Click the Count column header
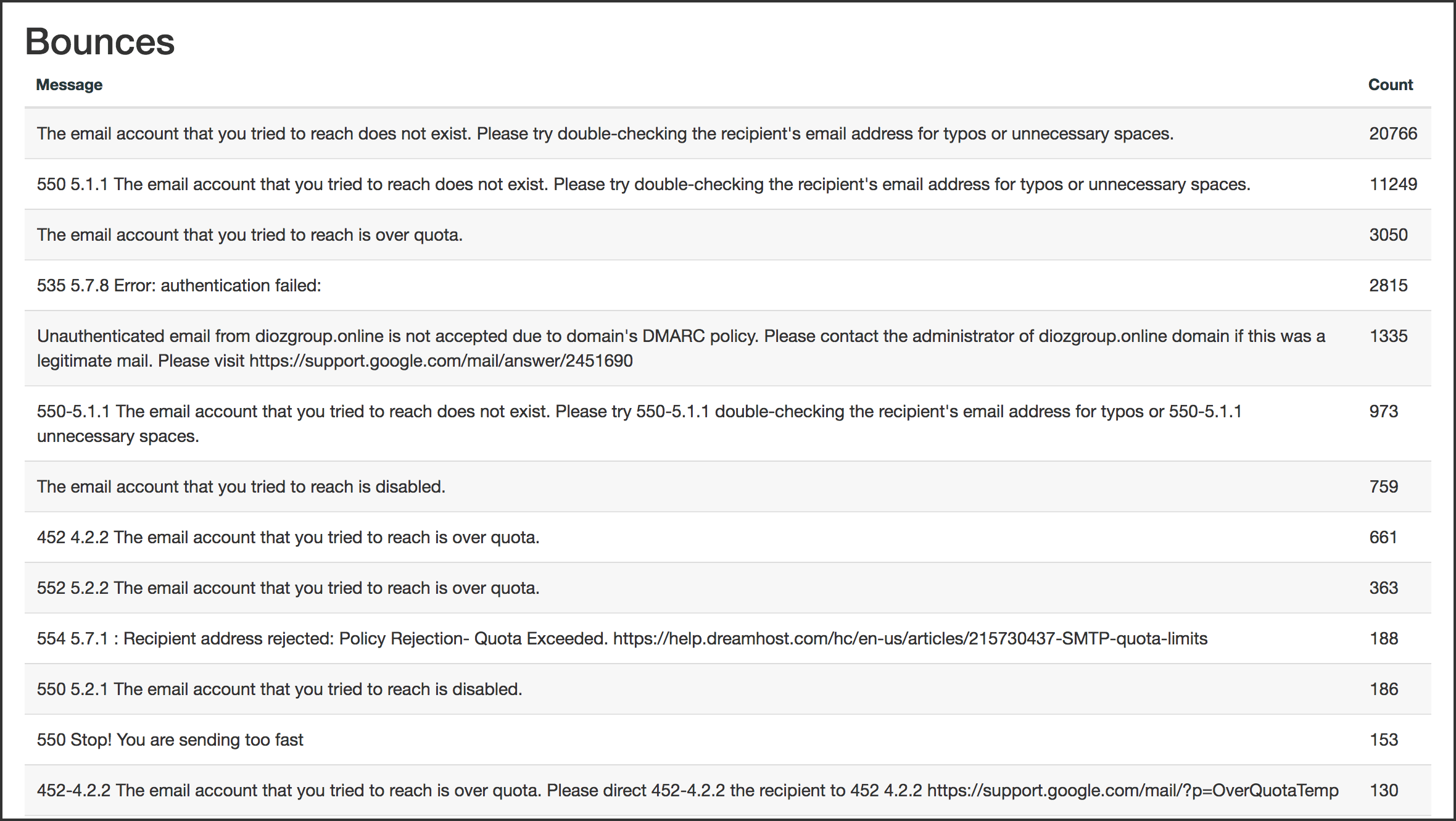Image resolution: width=1456 pixels, height=821 pixels. [1390, 85]
